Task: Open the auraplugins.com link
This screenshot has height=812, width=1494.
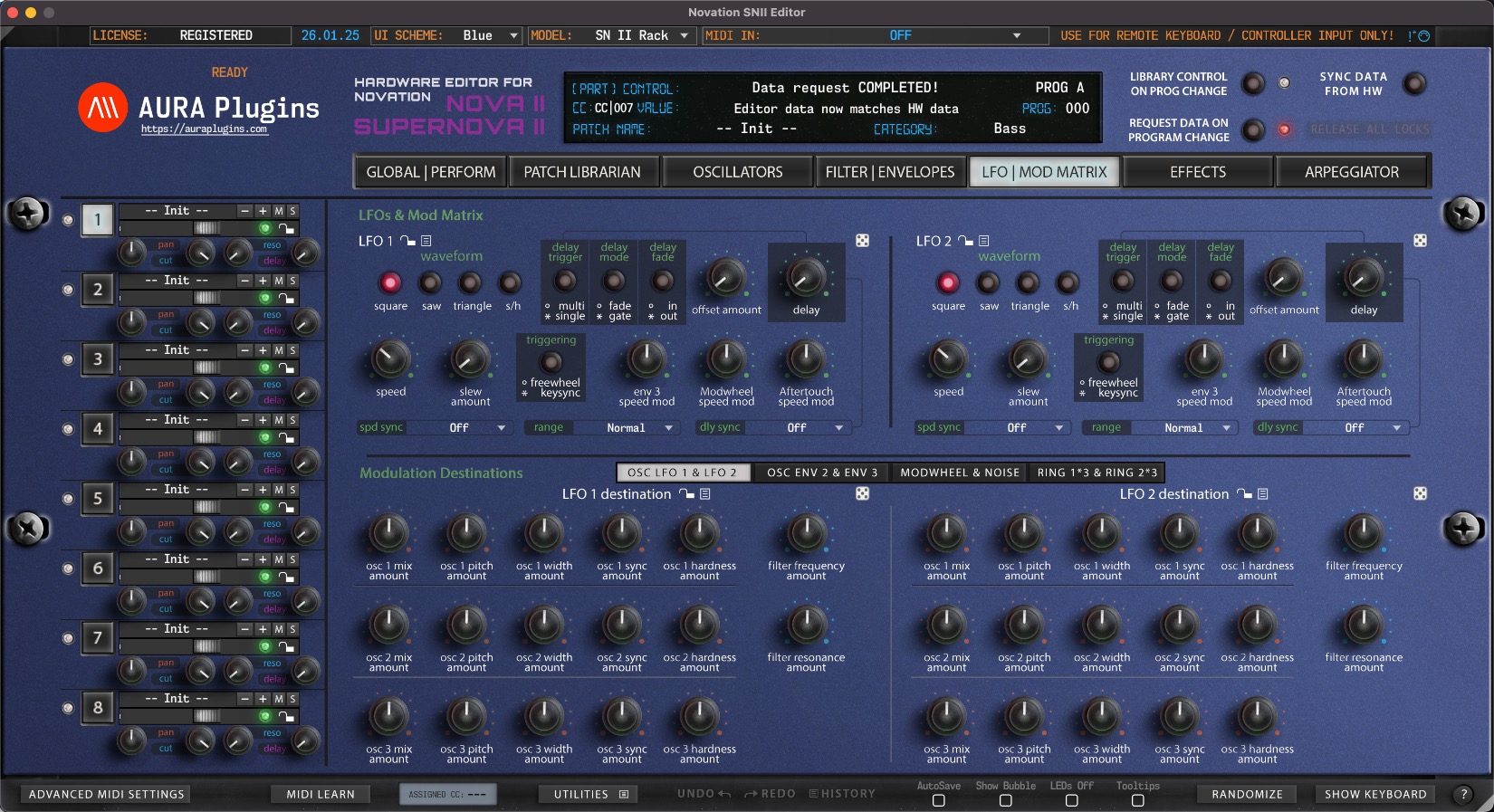Action: [x=204, y=129]
